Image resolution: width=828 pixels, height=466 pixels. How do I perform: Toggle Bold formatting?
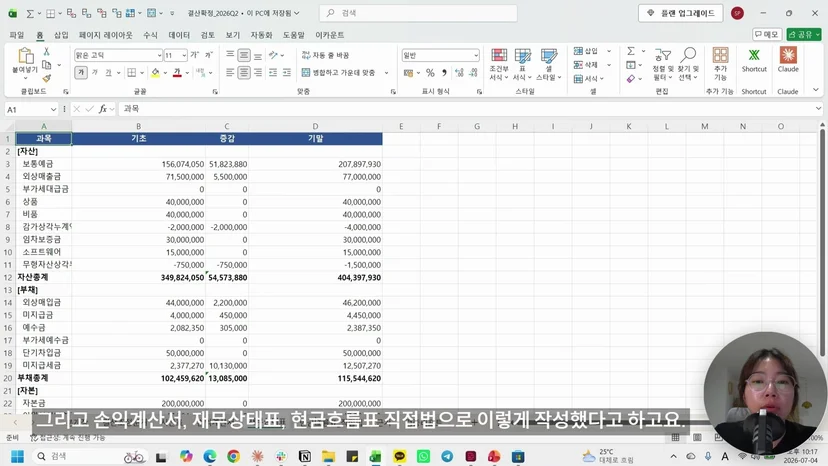click(x=81, y=72)
